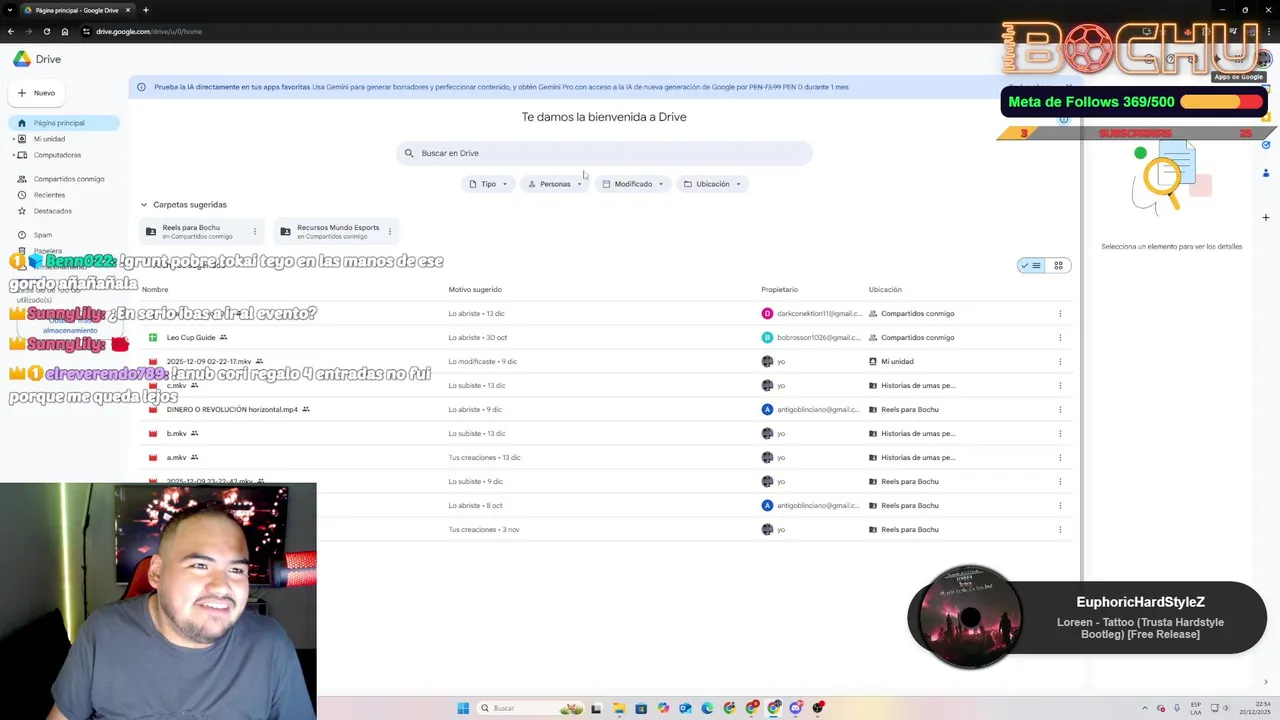Open the Tipo filter dropdown
The image size is (1280, 720).
489,184
